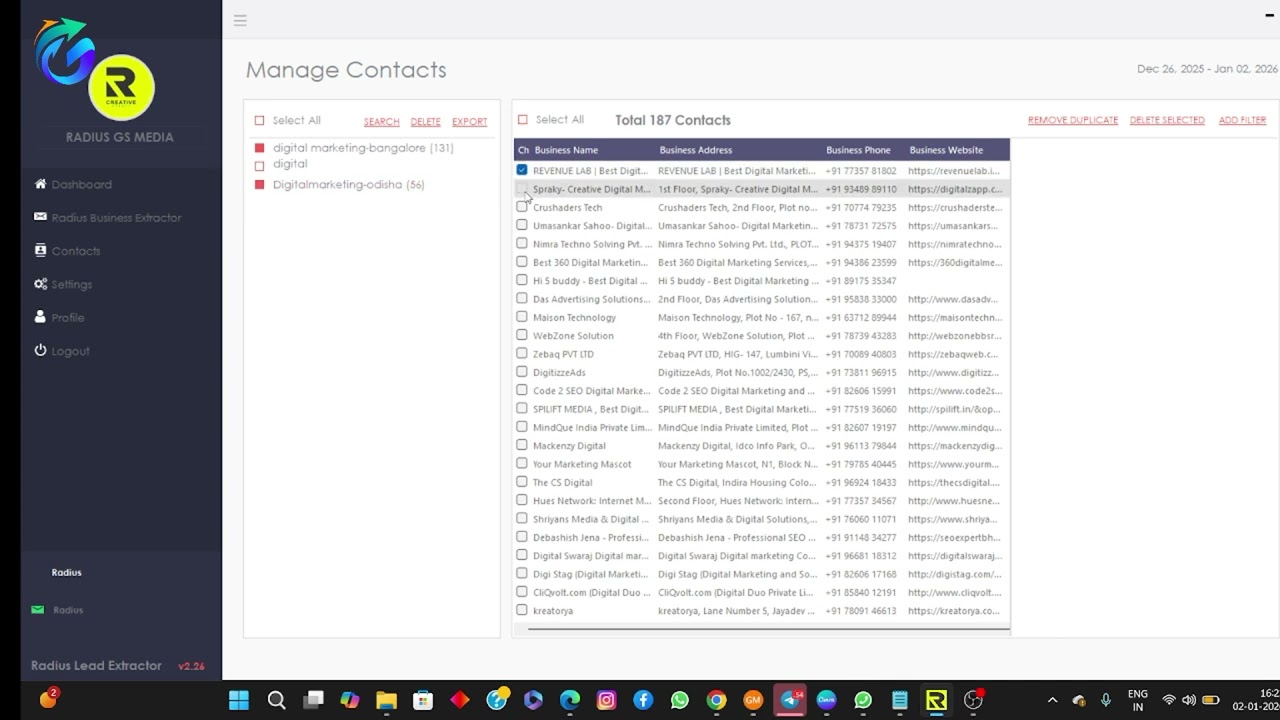Click the DigitizzeAds business name
1280x720 pixels.
click(559, 373)
